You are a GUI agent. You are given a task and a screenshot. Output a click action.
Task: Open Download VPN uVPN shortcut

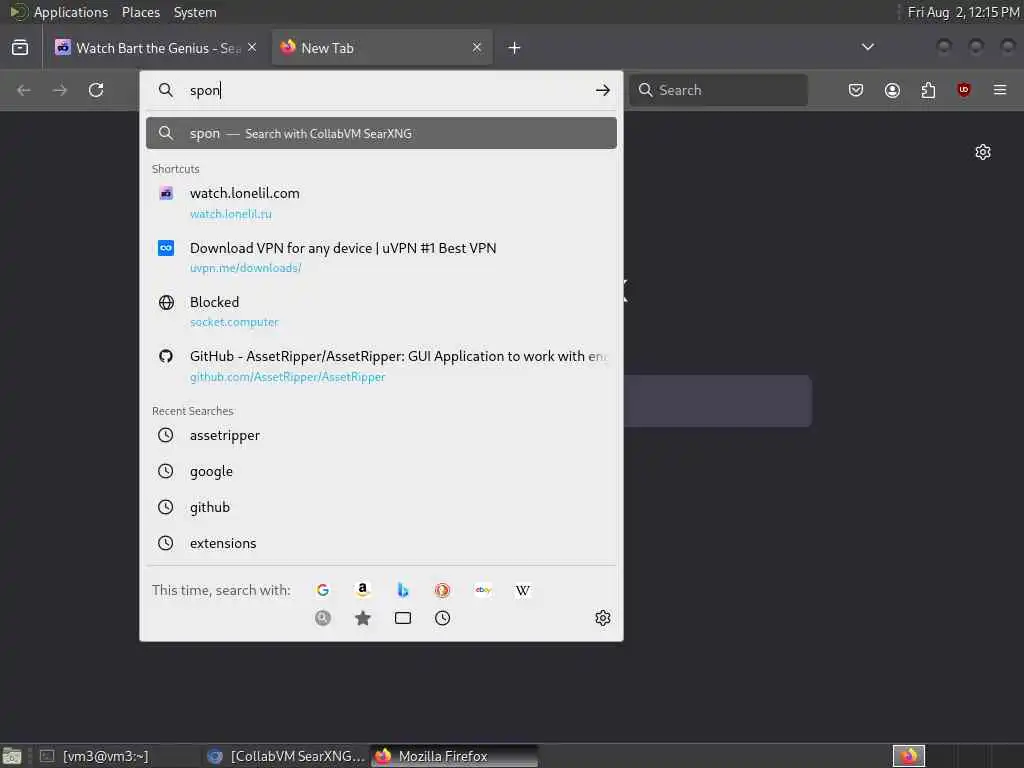click(381, 257)
